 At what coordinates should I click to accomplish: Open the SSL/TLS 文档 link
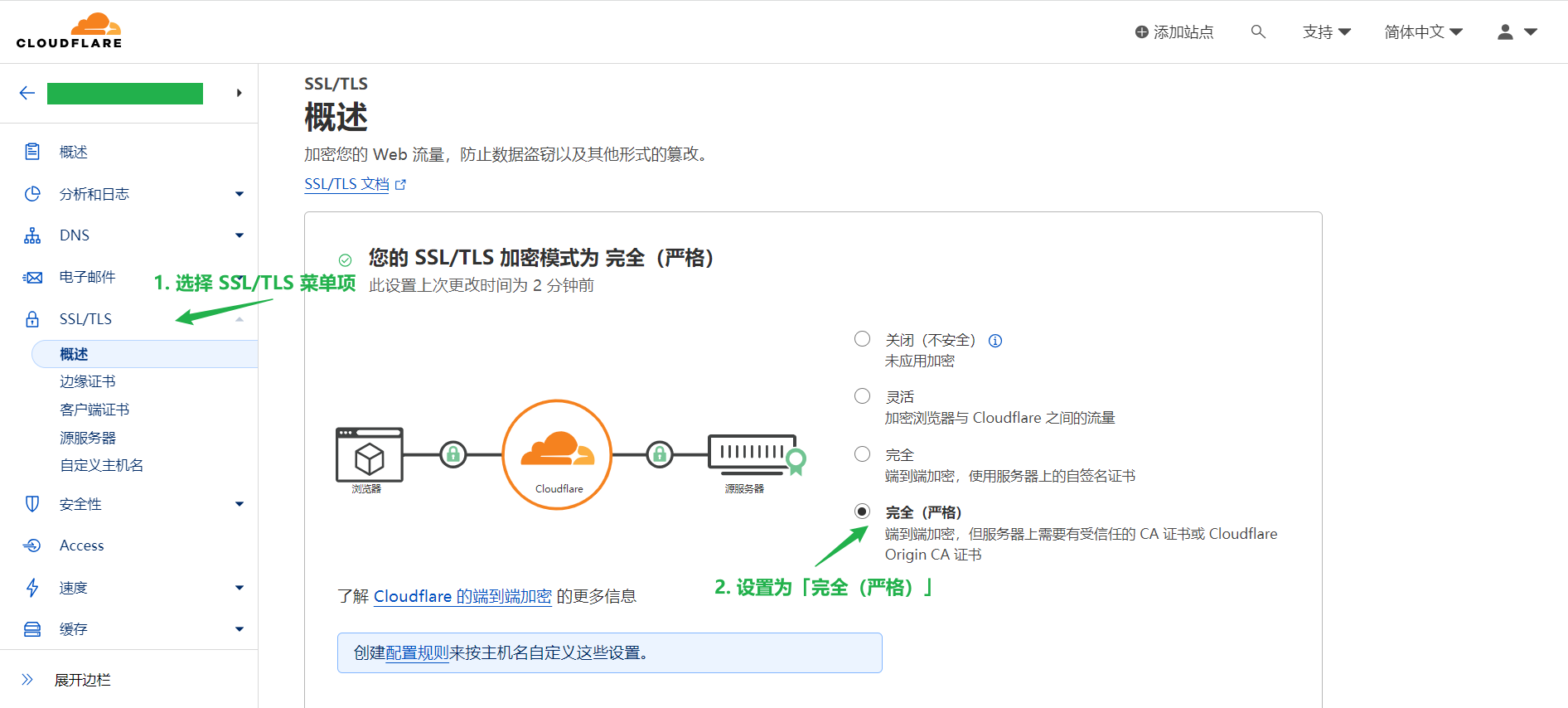coord(346,184)
